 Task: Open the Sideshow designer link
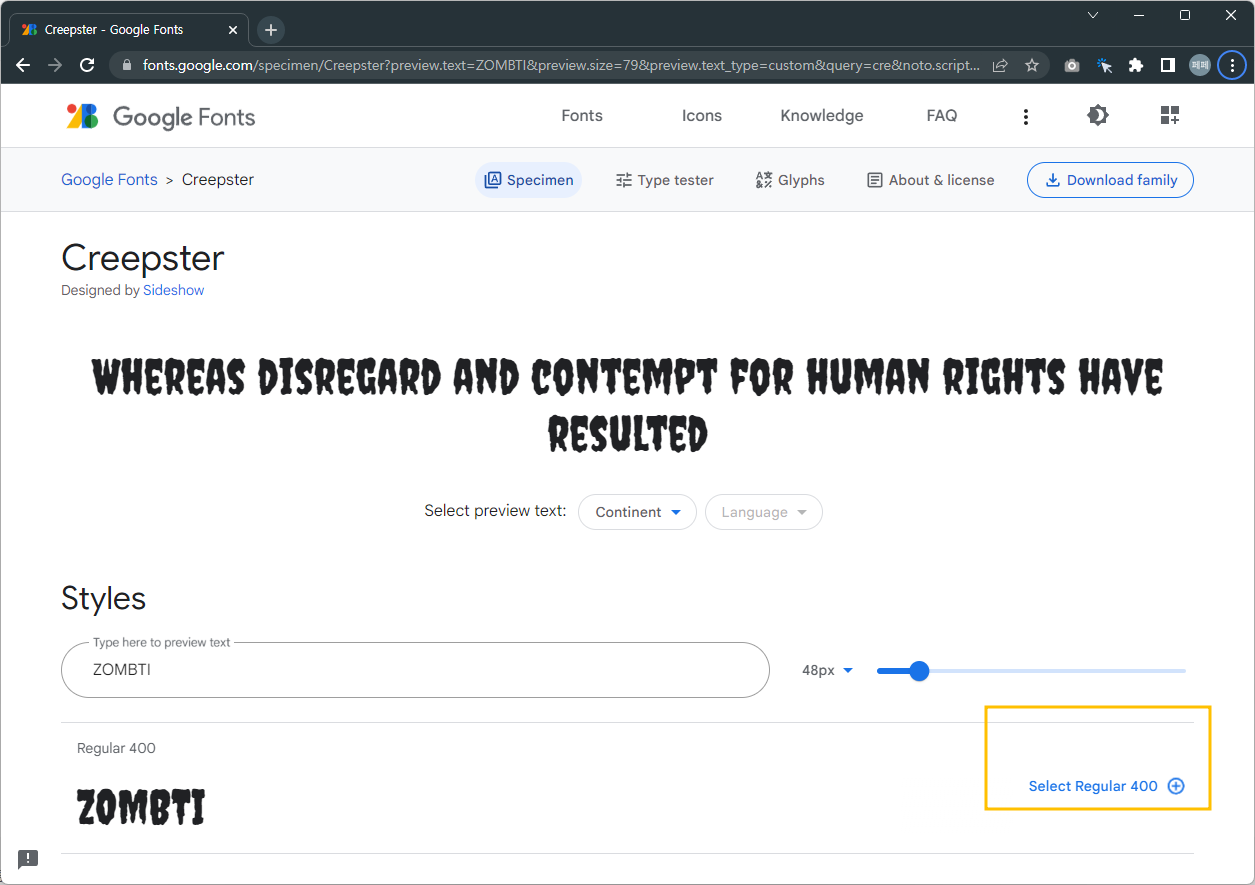coord(174,290)
